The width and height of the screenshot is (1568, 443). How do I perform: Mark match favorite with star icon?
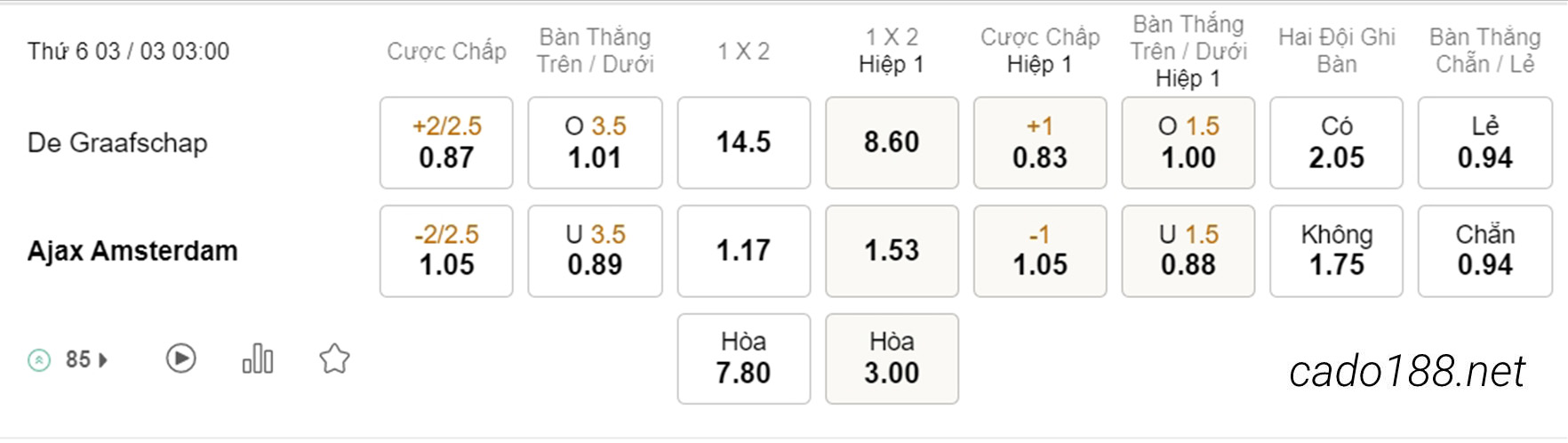click(334, 358)
